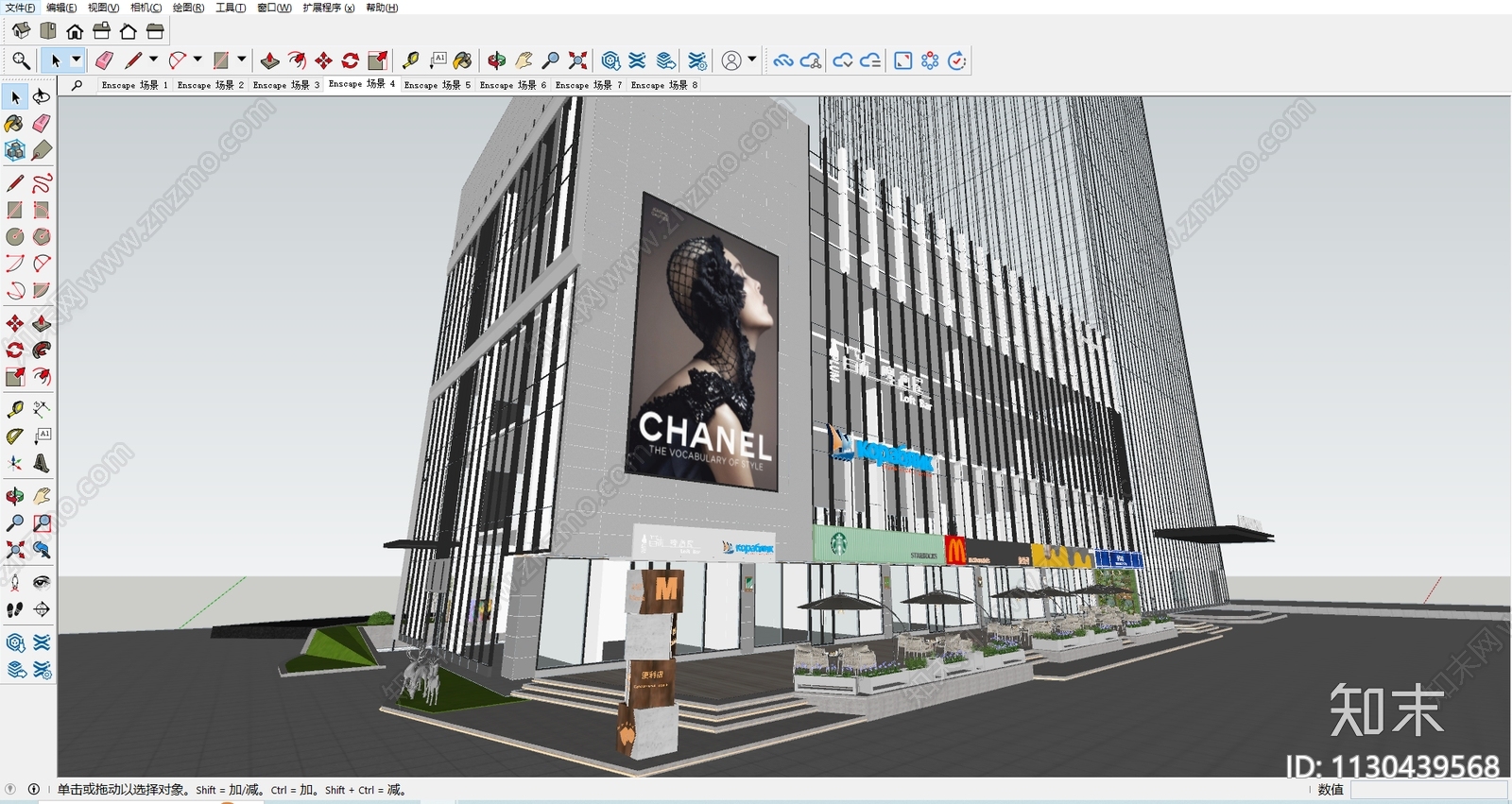Image resolution: width=1512 pixels, height=804 pixels.
Task: Select the Freehand drawing tool
Action: (42, 182)
